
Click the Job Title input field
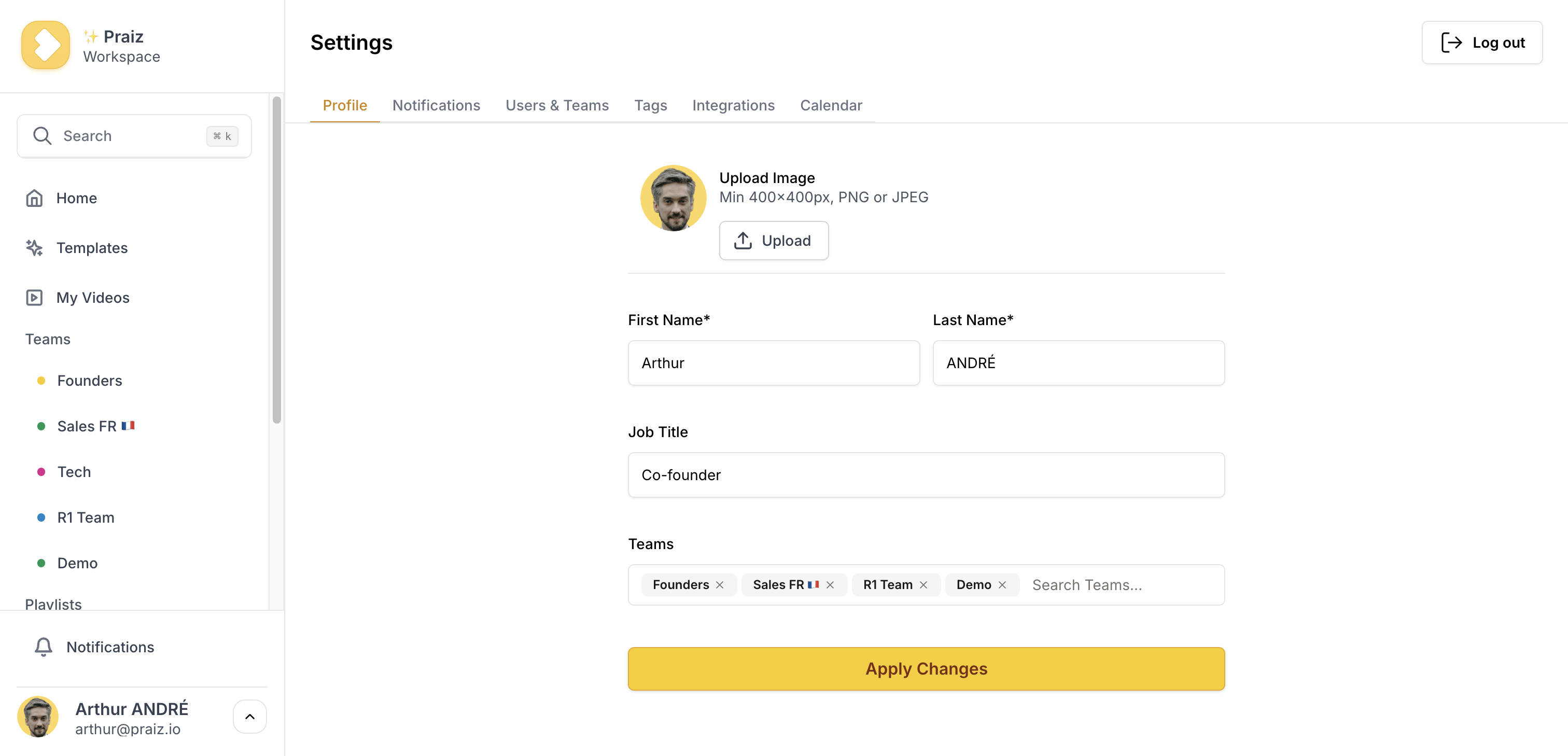coord(925,475)
